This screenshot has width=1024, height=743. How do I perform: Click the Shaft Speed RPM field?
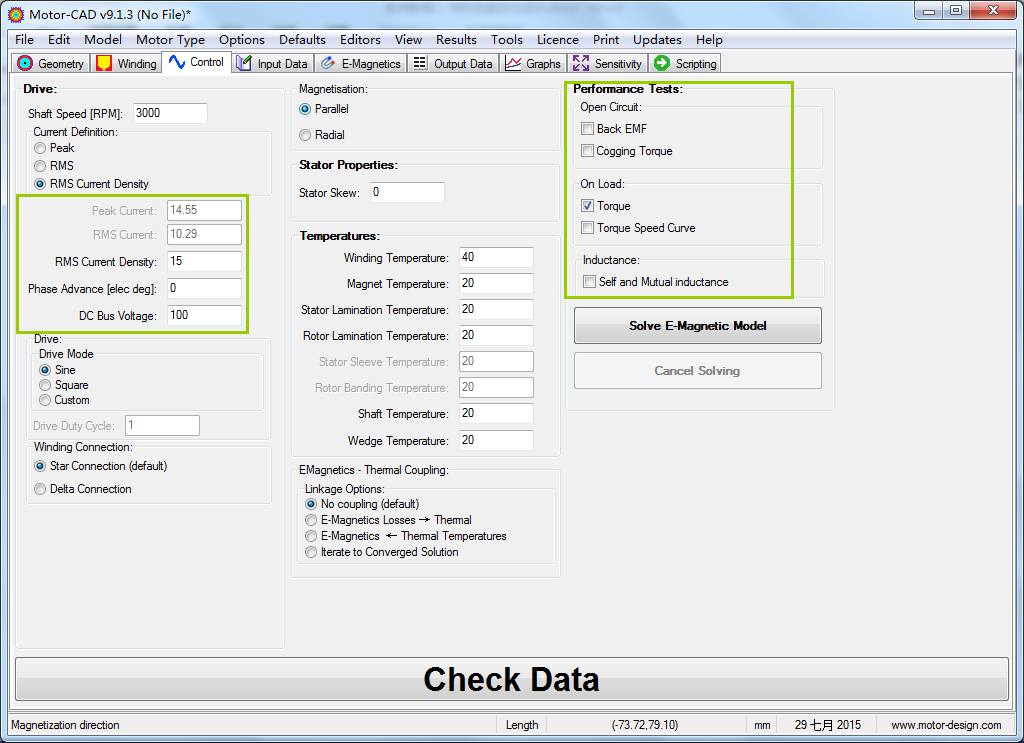point(169,113)
